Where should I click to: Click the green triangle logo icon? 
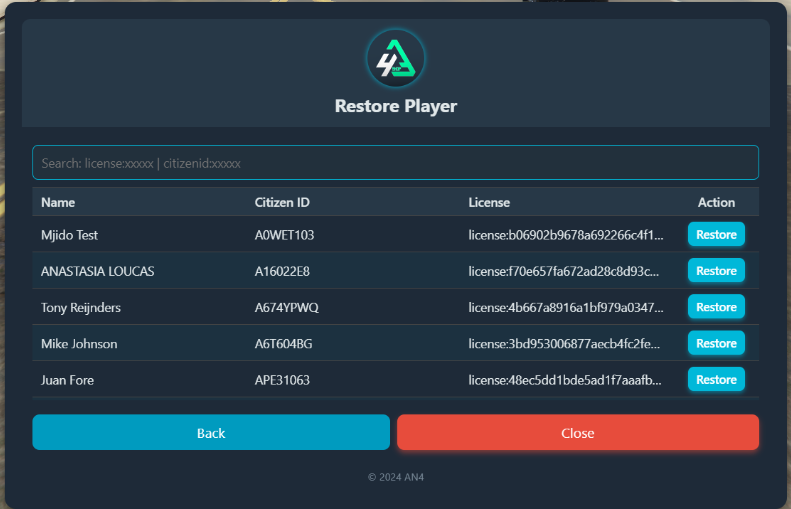pyautogui.click(x=396, y=59)
